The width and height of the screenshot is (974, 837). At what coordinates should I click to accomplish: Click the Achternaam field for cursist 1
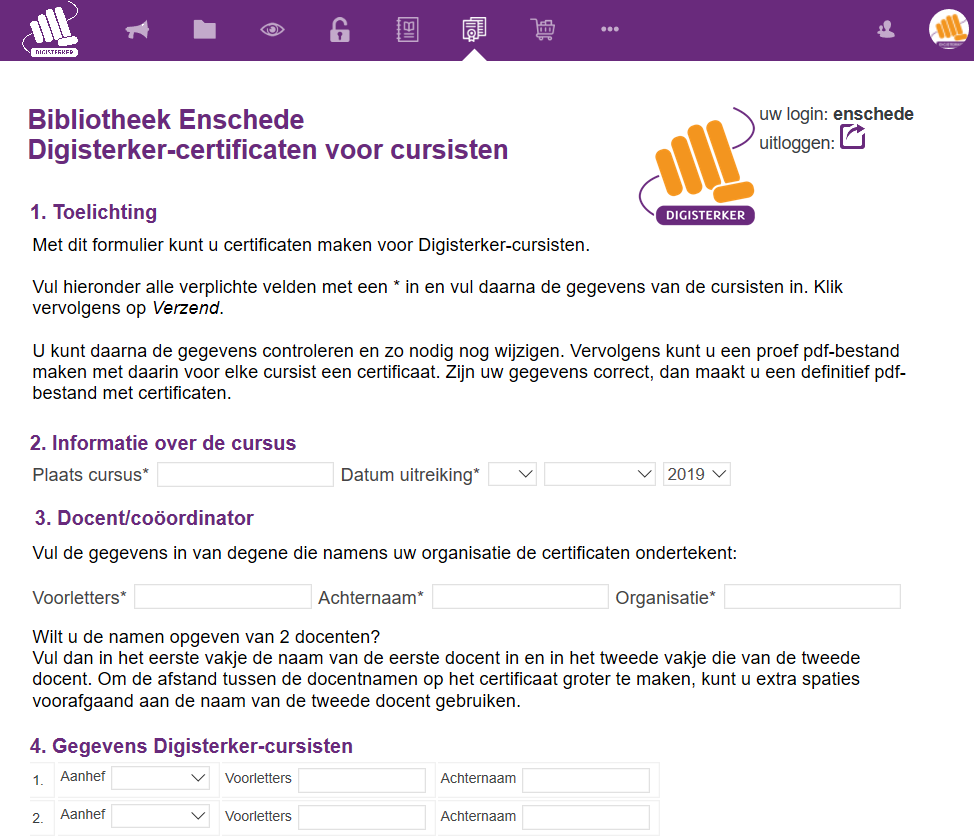pyautogui.click(x=586, y=780)
